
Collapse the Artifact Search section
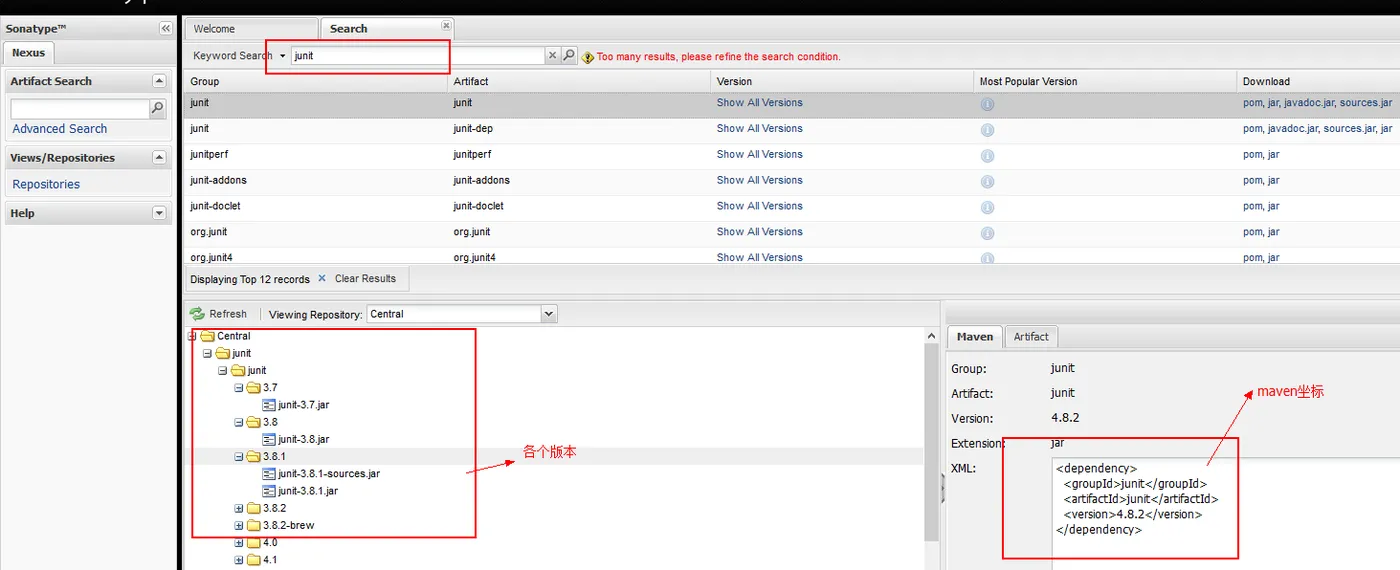tap(159, 81)
